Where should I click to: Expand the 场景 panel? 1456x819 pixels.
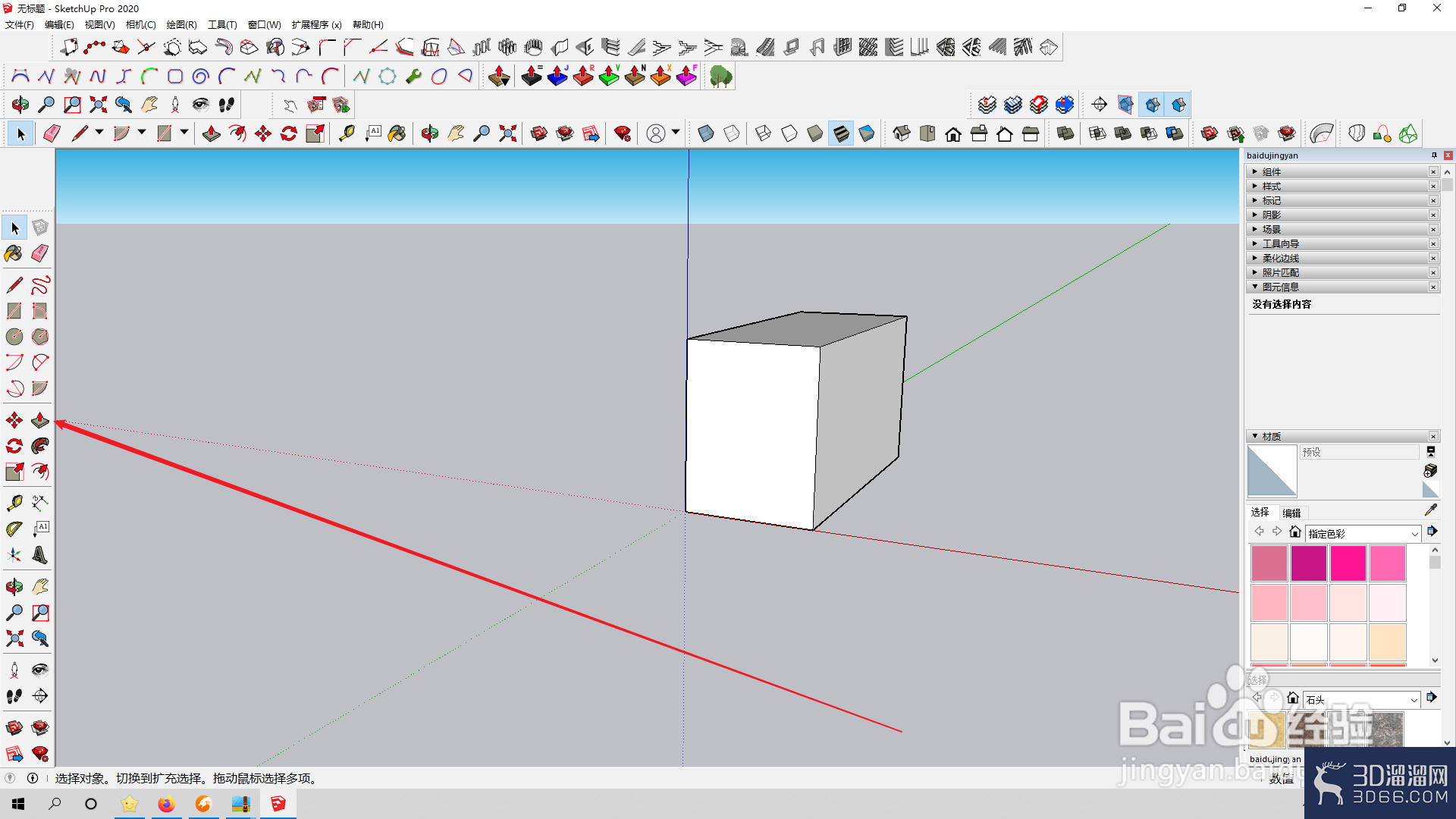coord(1342,230)
